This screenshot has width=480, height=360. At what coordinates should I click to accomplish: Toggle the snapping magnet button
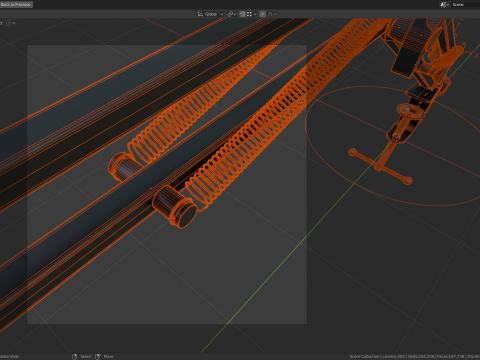[x=242, y=14]
